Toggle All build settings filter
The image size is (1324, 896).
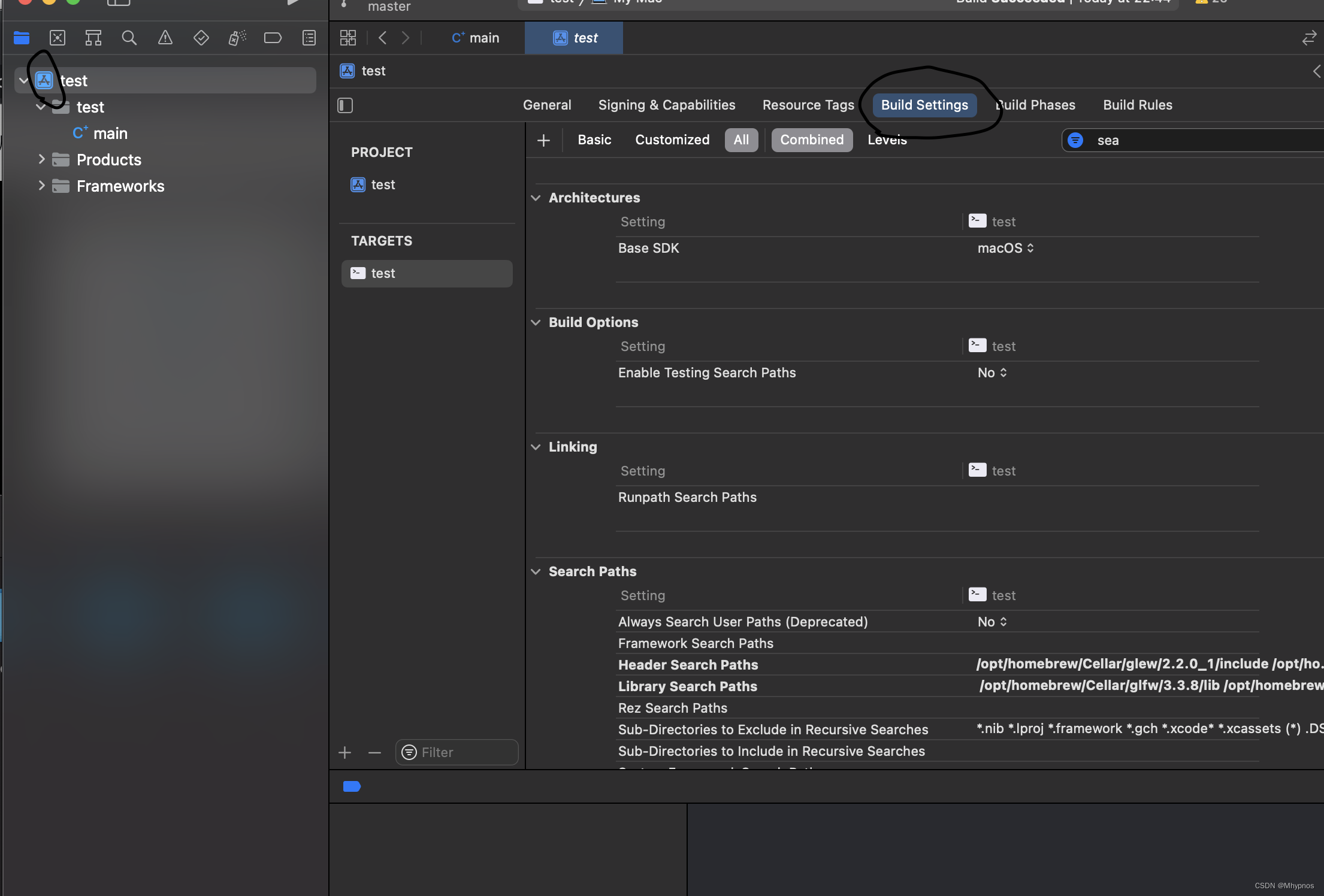(740, 139)
